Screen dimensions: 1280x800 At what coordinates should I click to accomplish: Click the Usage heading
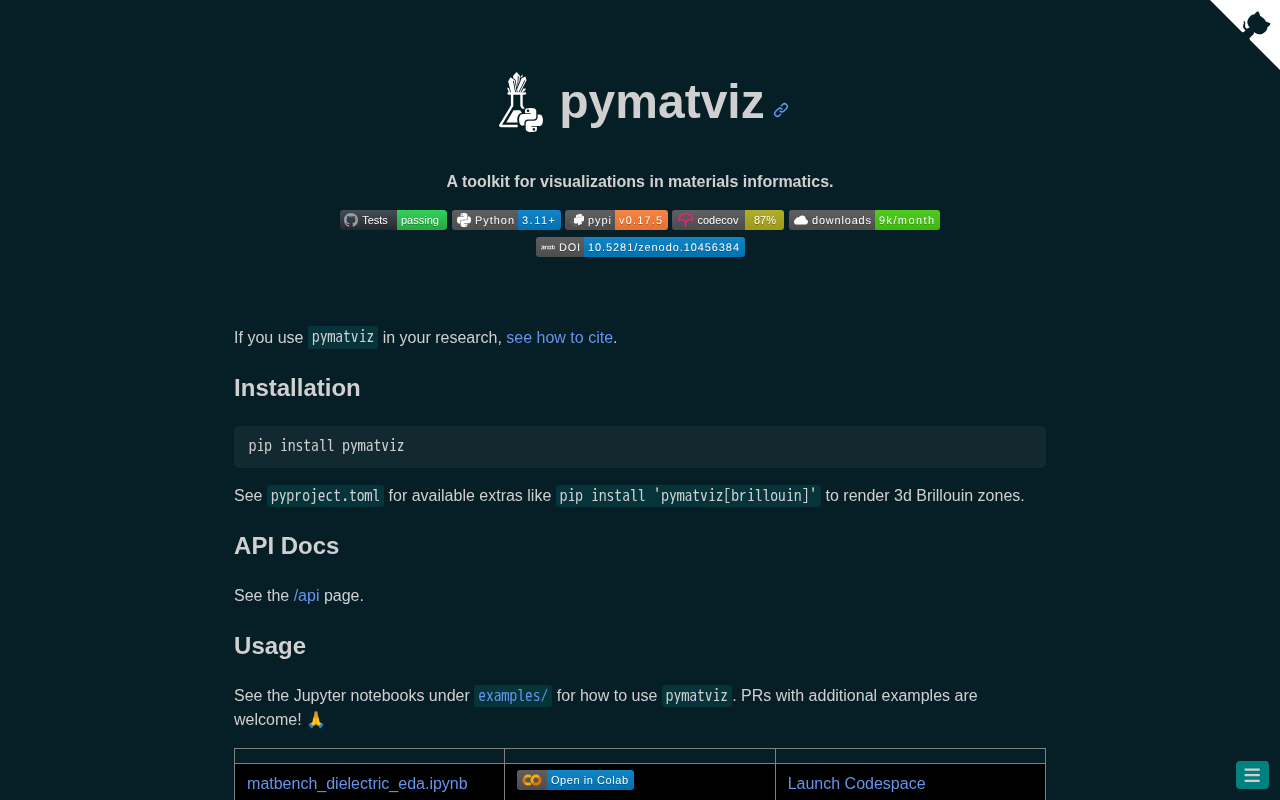coord(270,646)
